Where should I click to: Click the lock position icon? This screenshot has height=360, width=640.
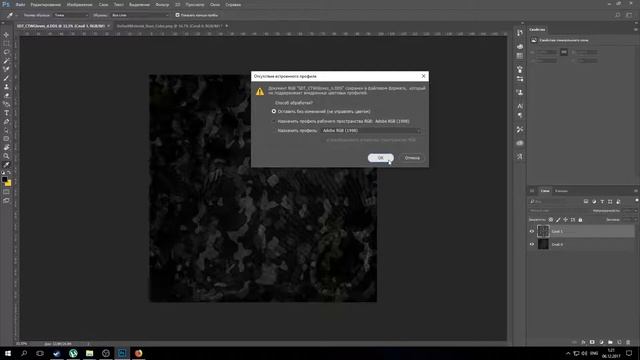[565, 220]
